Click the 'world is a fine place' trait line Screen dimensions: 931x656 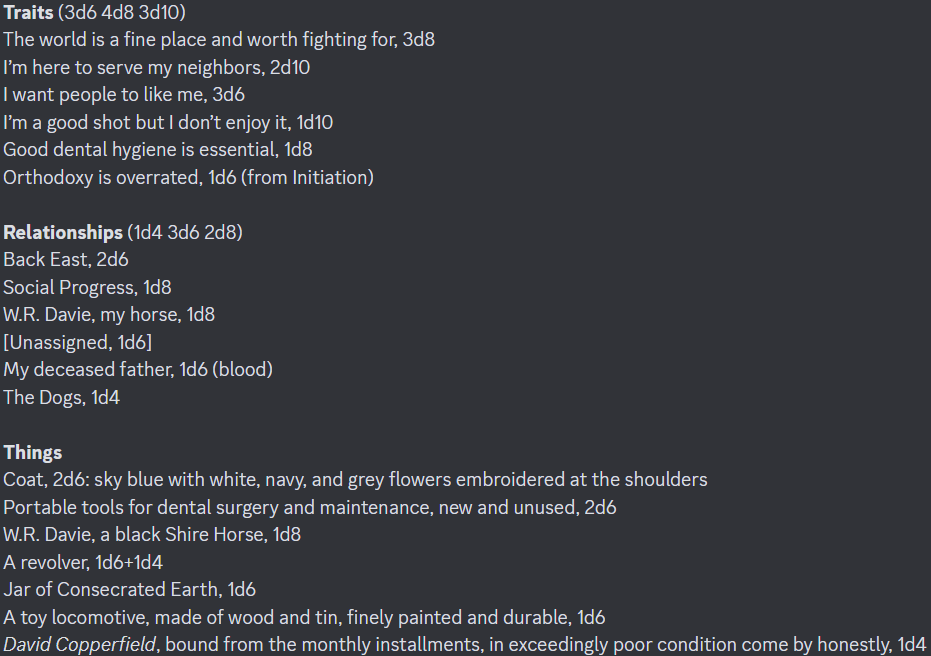[x=219, y=40]
